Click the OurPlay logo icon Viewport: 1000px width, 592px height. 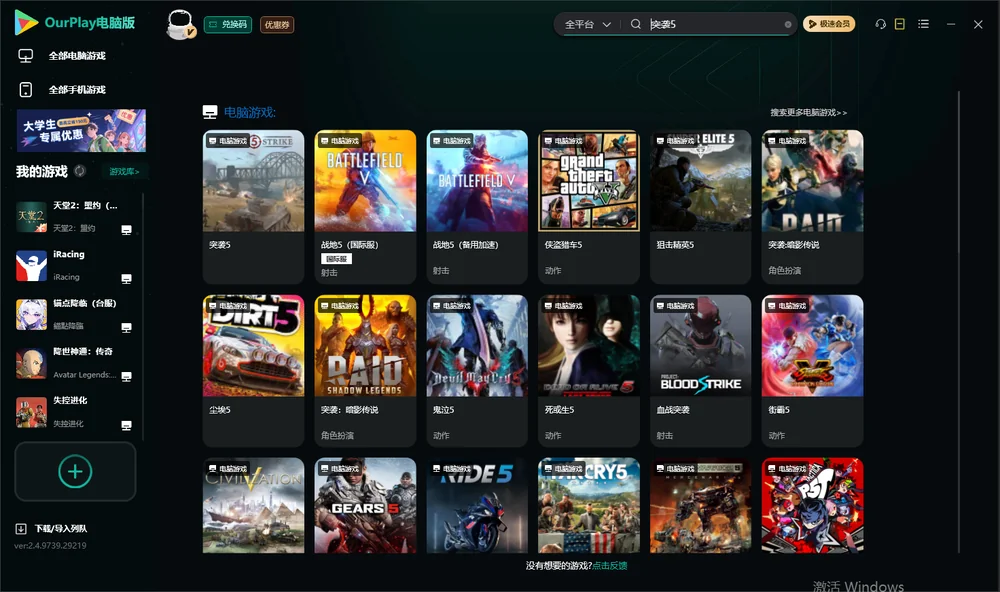tap(26, 22)
